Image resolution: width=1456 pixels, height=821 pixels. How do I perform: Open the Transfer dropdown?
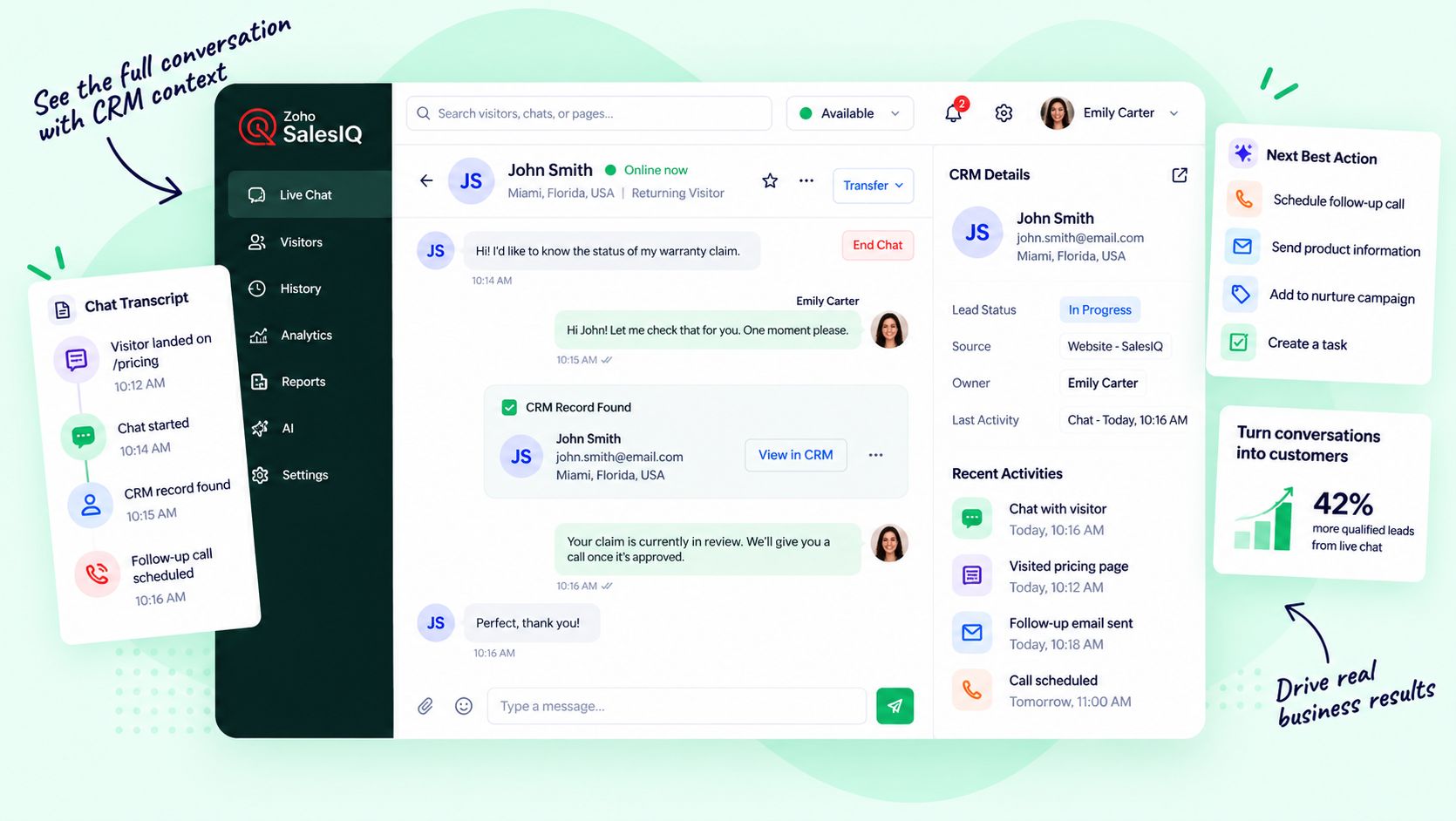tap(873, 186)
